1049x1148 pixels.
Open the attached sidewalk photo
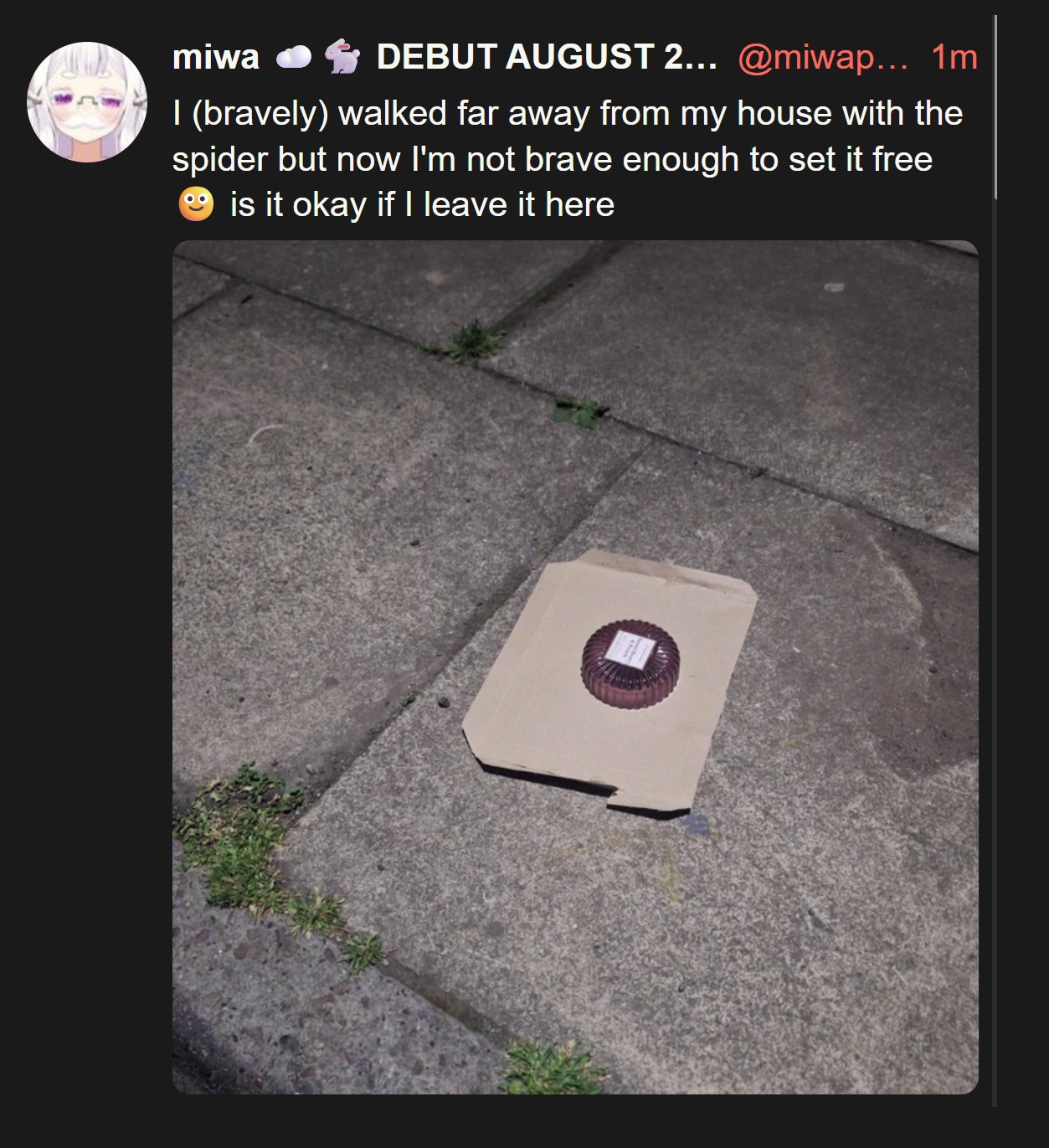click(575, 667)
